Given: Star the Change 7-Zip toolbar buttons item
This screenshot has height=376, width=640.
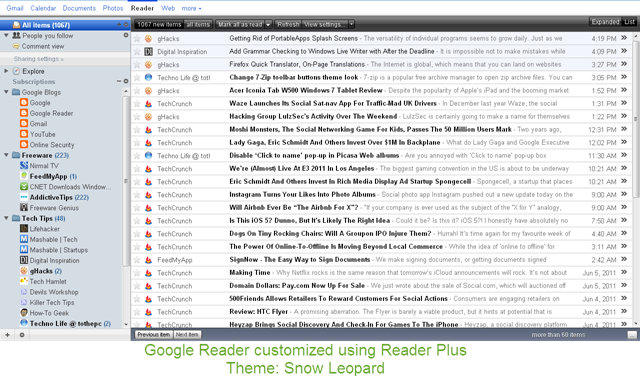Looking at the screenshot, I should 137,78.
